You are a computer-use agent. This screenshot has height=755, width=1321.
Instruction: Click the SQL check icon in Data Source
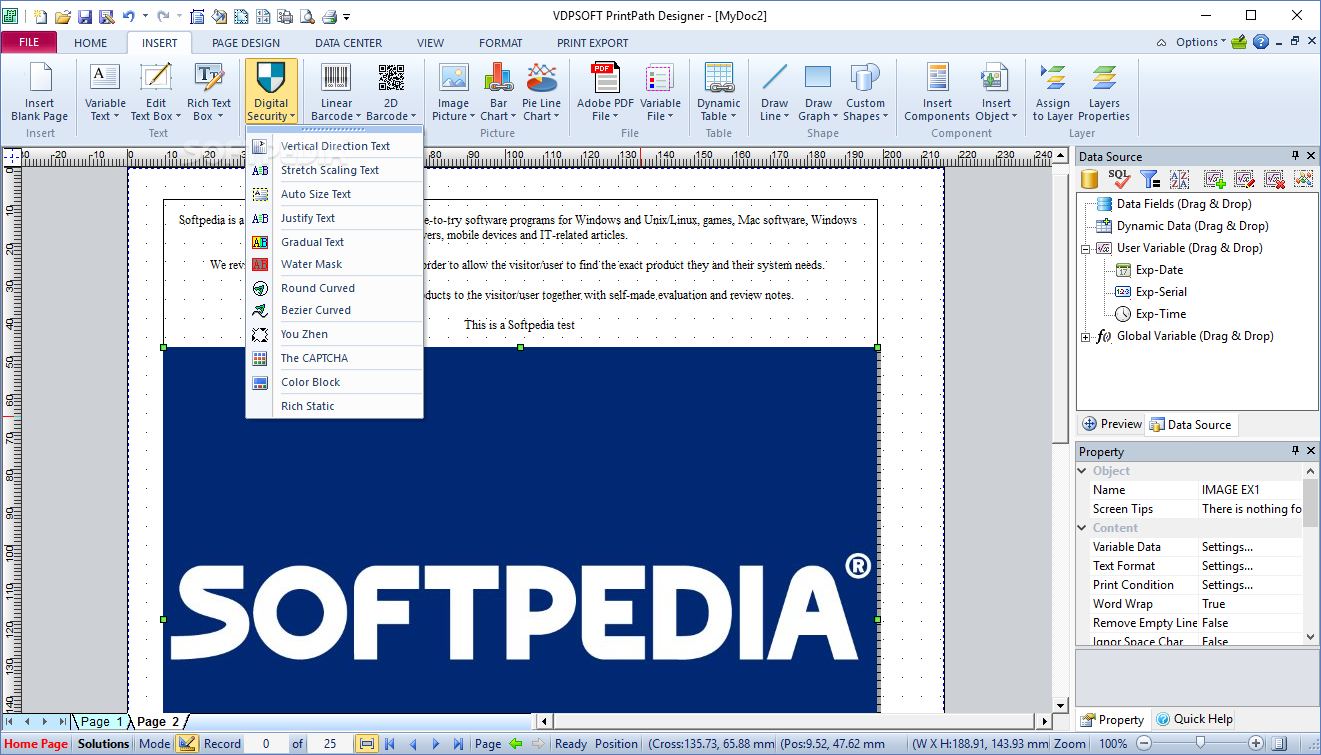click(1119, 179)
